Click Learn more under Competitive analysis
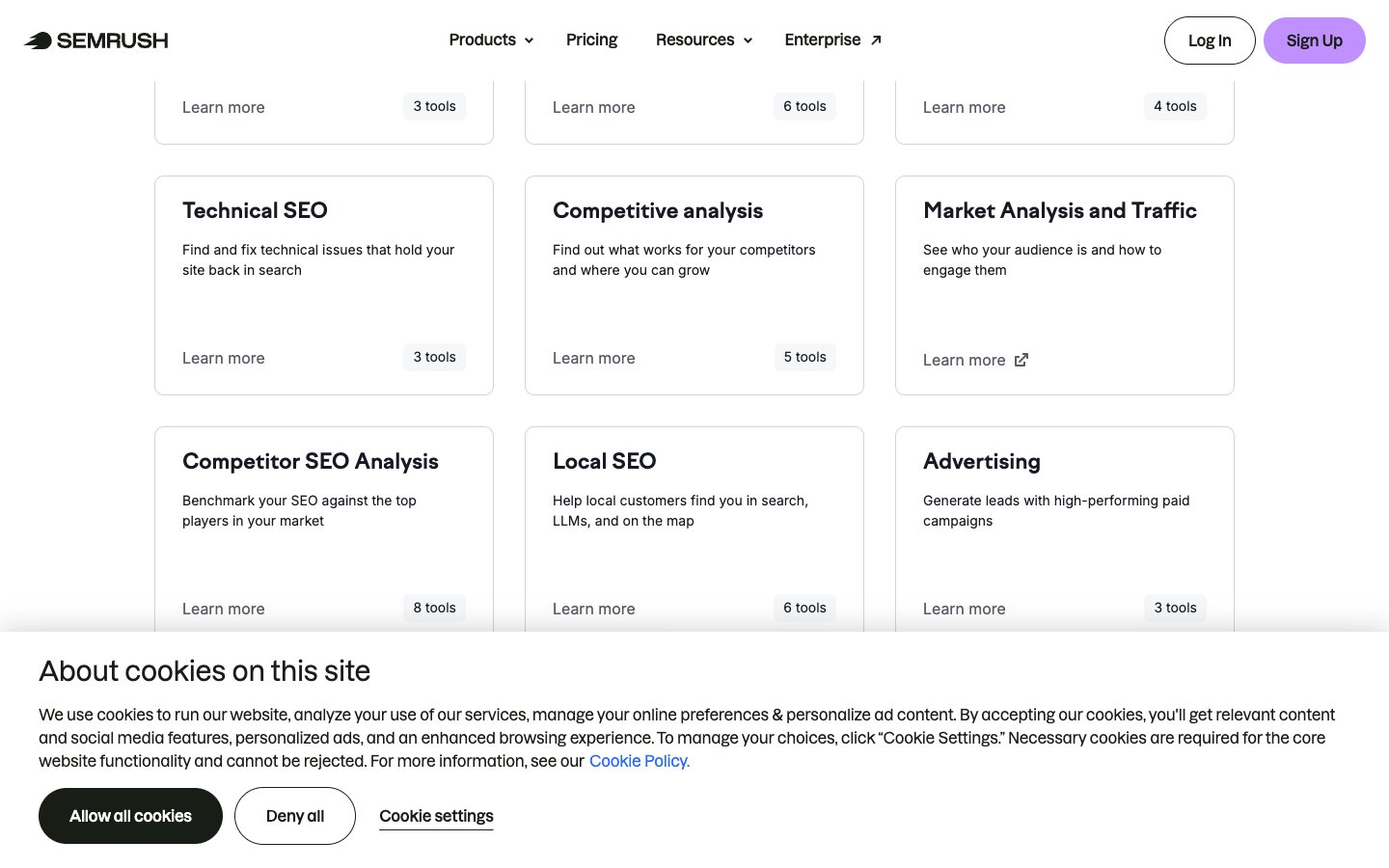Image resolution: width=1389 pixels, height=868 pixels. [593, 358]
